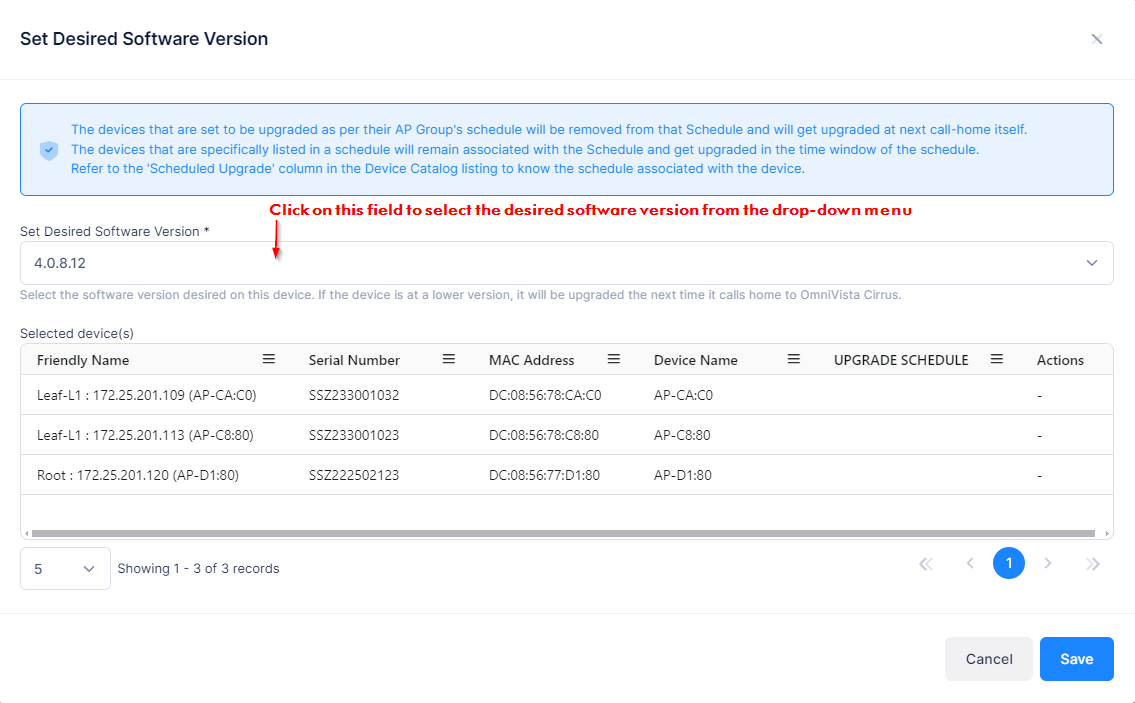
Task: Close the Set Desired Software Version dialog
Action: tap(1097, 39)
